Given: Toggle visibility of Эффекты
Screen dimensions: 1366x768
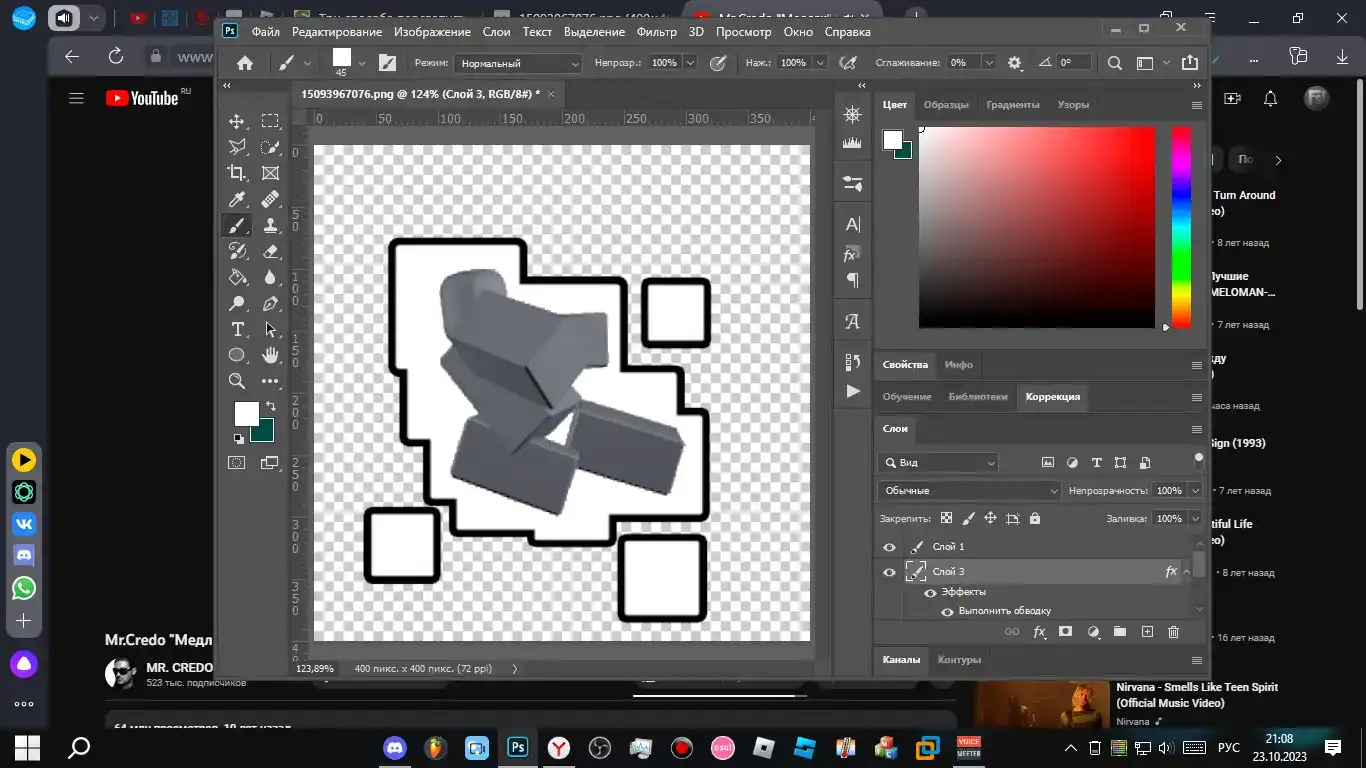Looking at the screenshot, I should click(930, 593).
